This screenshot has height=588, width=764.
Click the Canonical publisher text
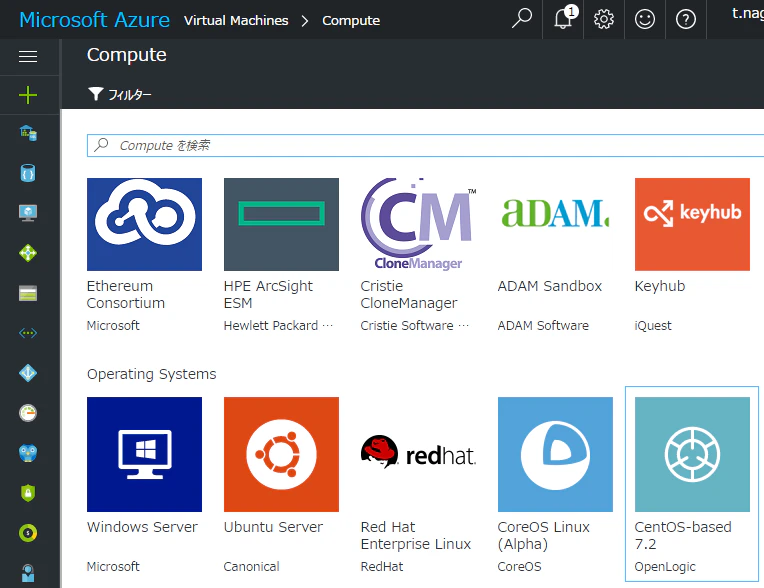(x=251, y=567)
